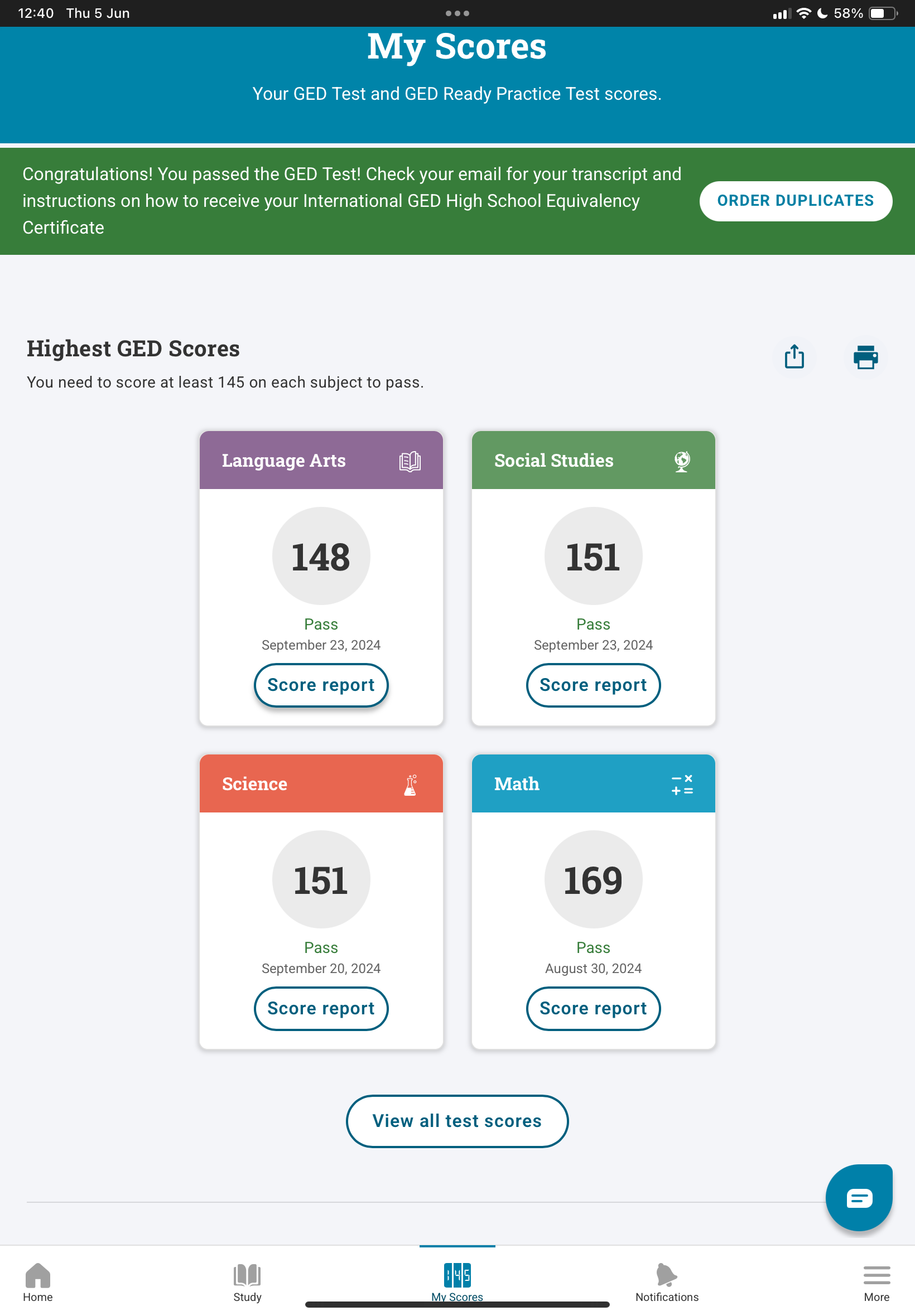Open the Language Arts score report

tap(321, 685)
